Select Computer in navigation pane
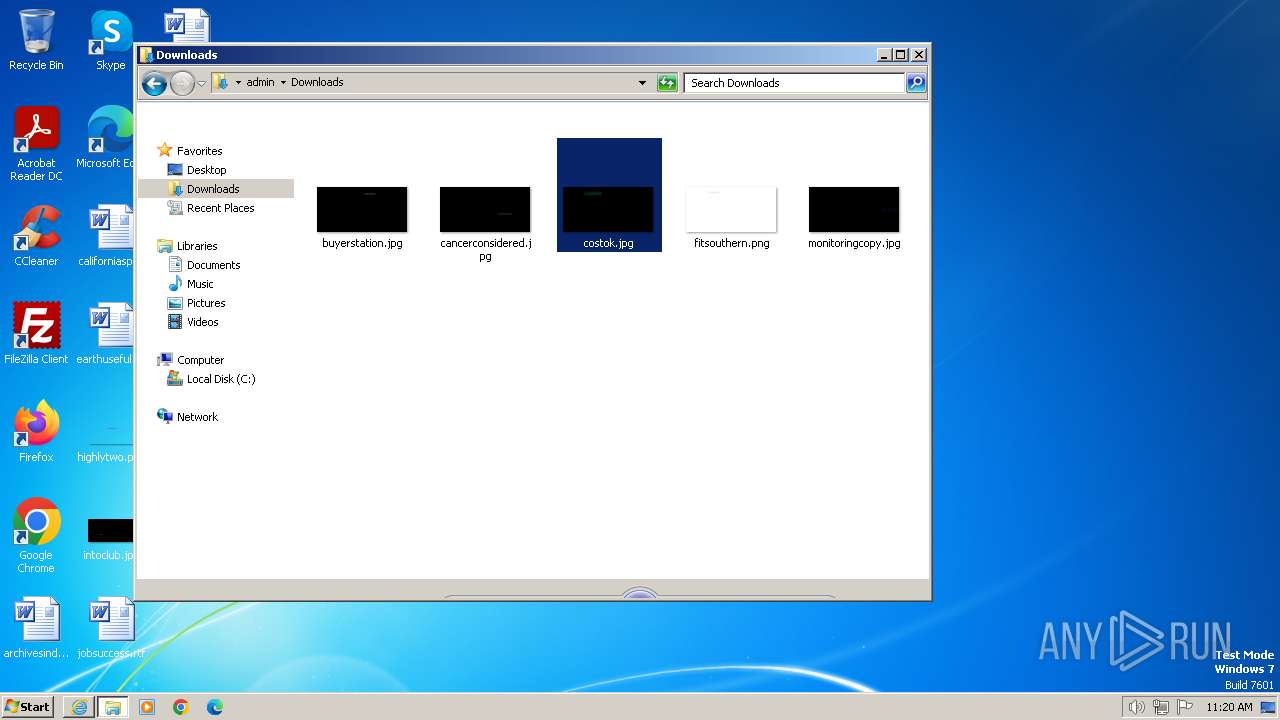 pos(200,360)
